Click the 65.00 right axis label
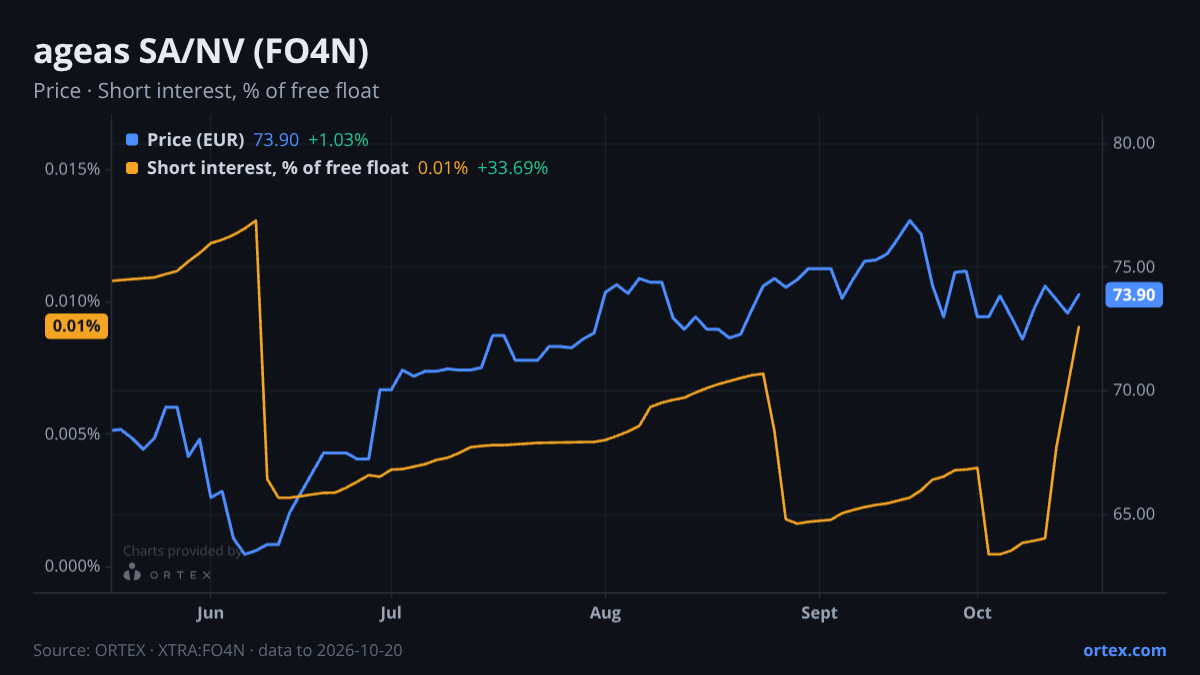 coord(1134,514)
